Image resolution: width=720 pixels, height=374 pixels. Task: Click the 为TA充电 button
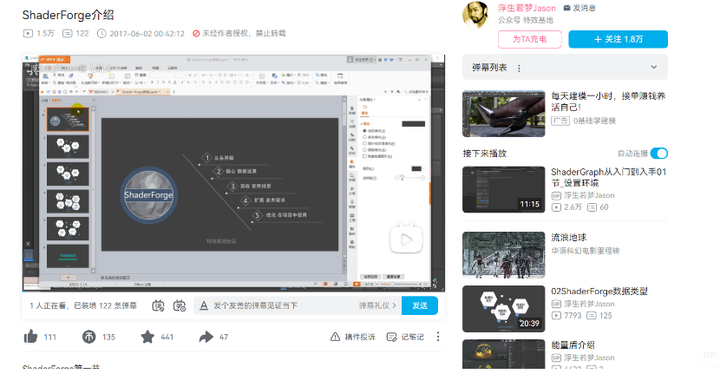pos(529,39)
